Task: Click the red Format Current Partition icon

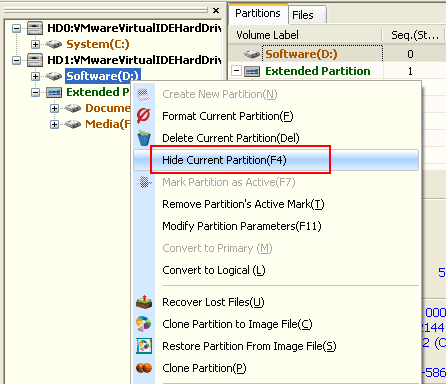Action: (144, 116)
